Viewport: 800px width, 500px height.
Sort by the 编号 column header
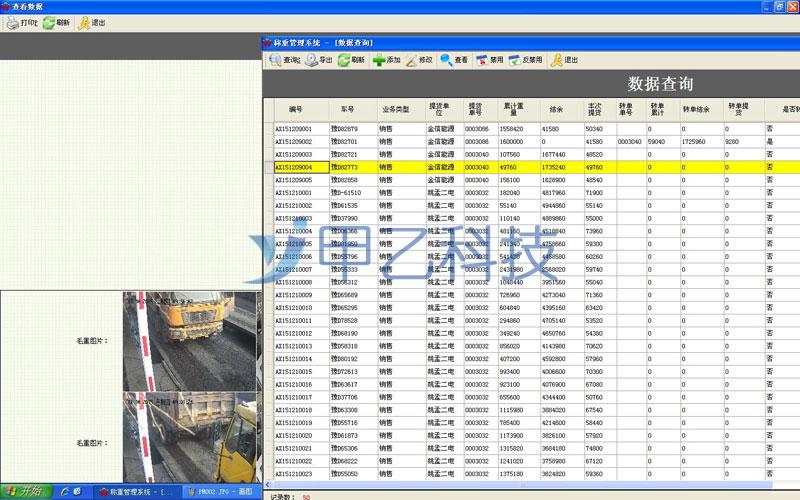coord(295,108)
